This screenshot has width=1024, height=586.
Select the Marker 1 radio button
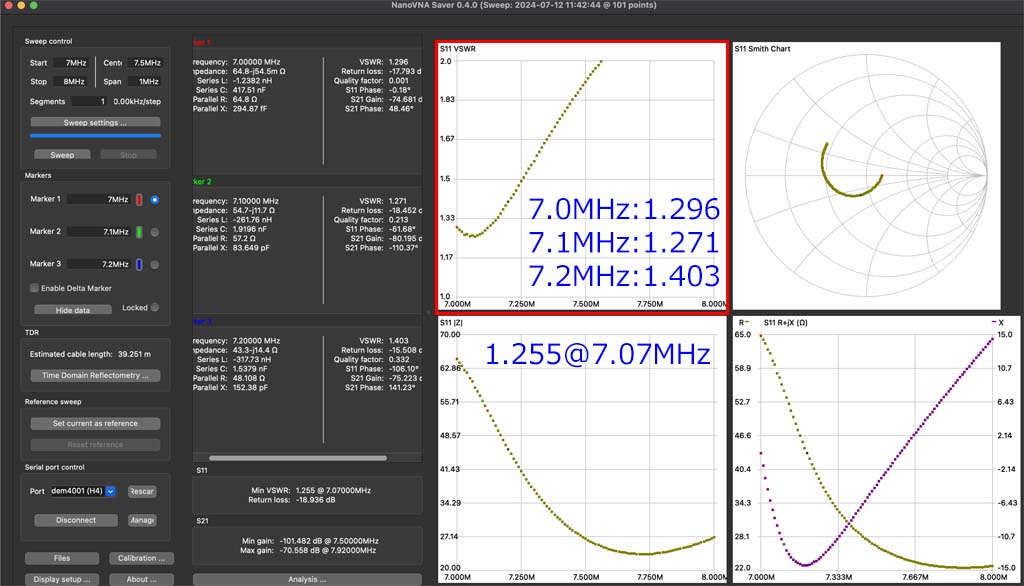click(x=155, y=200)
